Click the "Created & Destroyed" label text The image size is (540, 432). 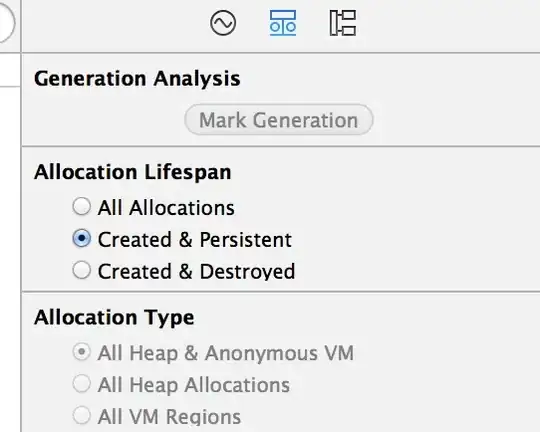tap(196, 271)
